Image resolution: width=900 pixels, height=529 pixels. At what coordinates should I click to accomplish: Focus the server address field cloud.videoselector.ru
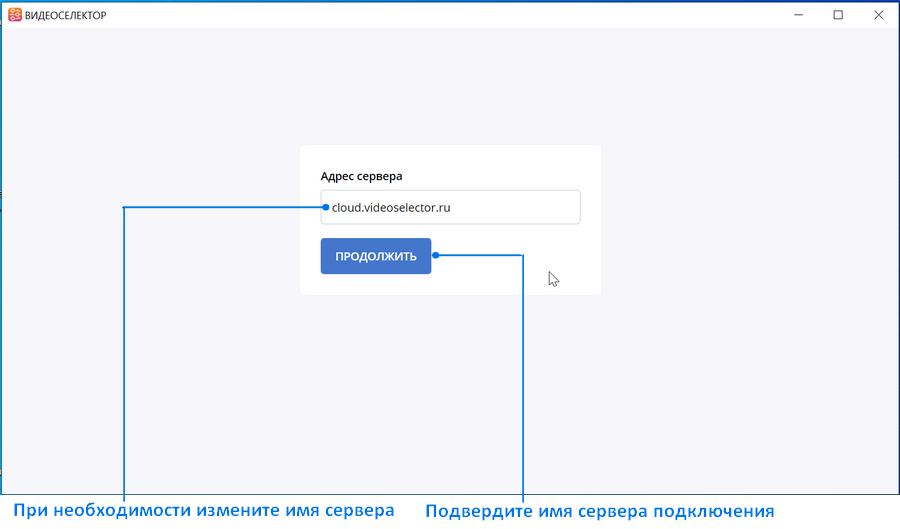450,207
